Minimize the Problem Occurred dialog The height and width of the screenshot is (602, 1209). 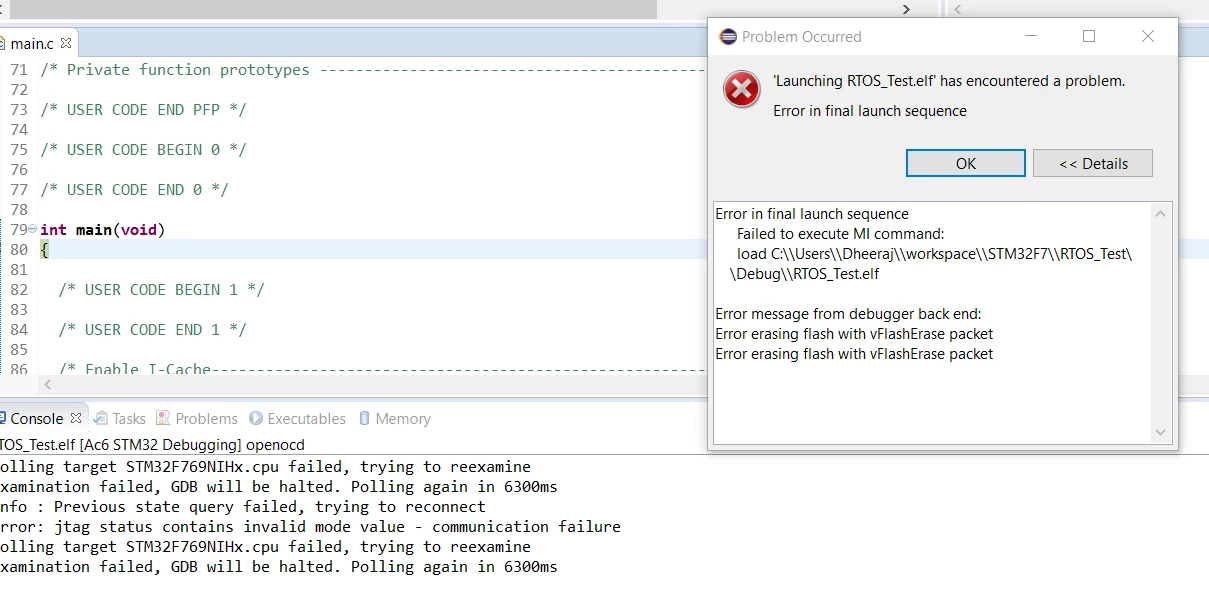[x=1031, y=36]
